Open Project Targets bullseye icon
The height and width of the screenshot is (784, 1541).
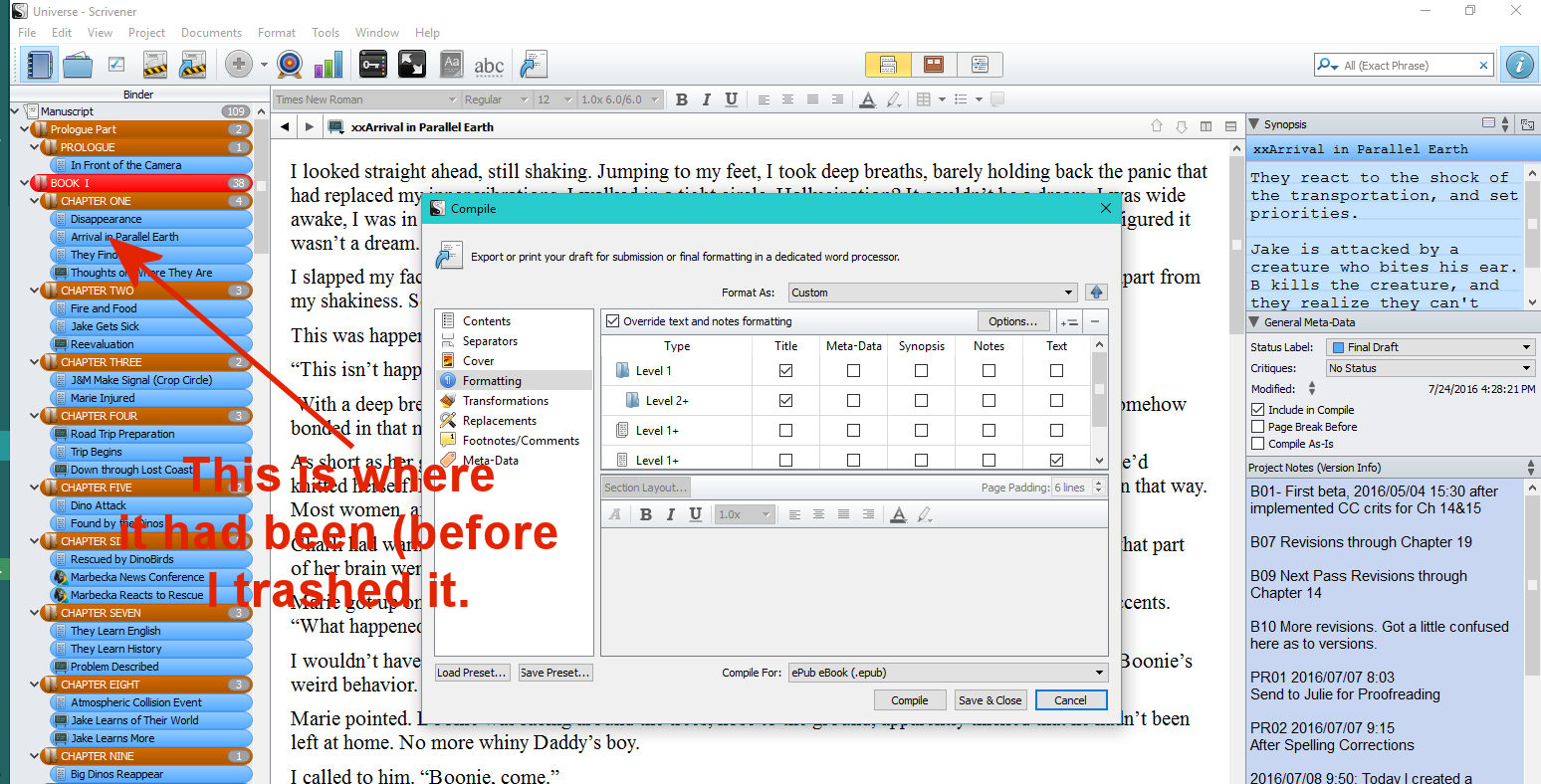pos(290,65)
